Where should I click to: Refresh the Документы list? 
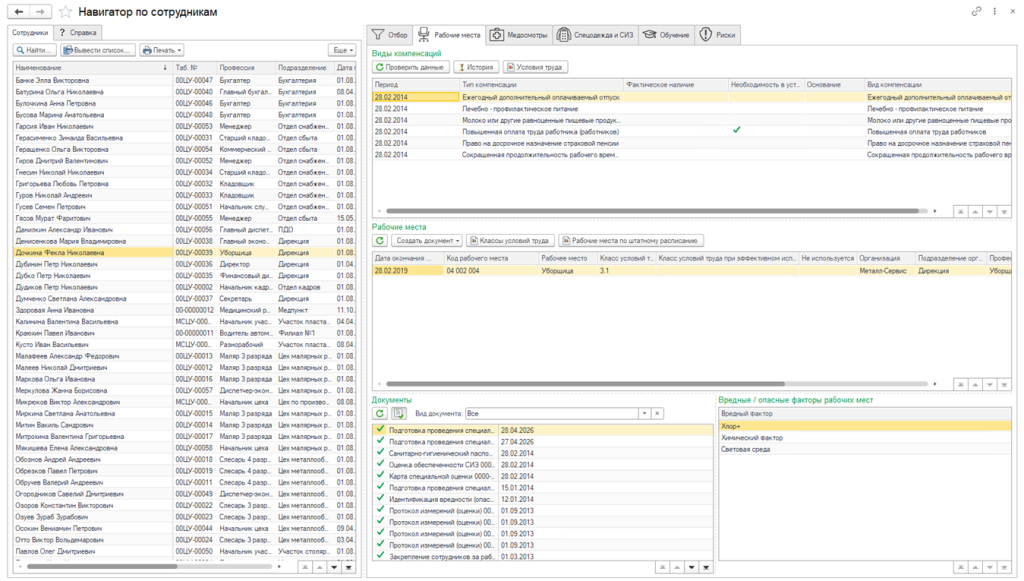[x=380, y=413]
